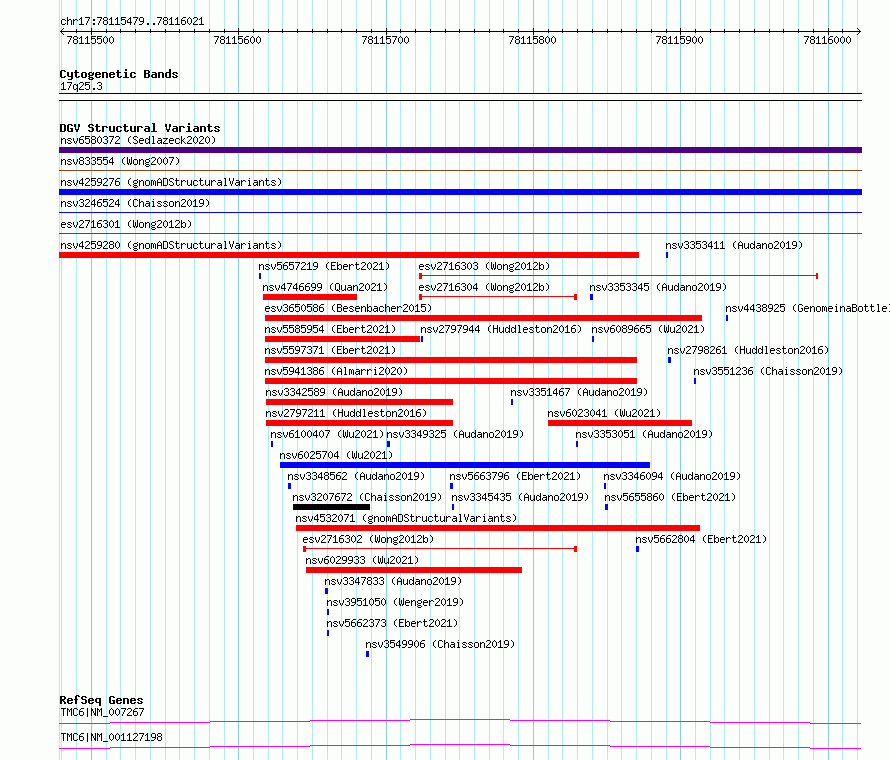Click esv2716302 (Wong2012b) label
Screen dimensions: 890x760
[368, 539]
